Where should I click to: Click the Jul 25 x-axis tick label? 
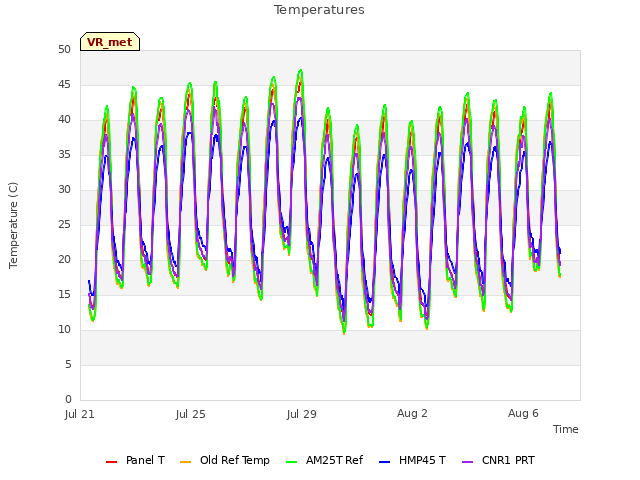tap(191, 414)
